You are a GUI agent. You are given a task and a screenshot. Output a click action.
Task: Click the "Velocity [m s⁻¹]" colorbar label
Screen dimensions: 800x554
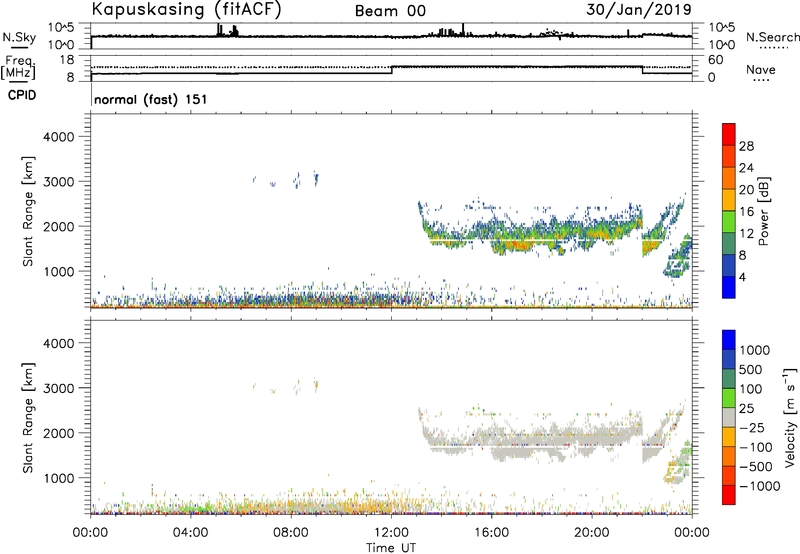coord(790,417)
